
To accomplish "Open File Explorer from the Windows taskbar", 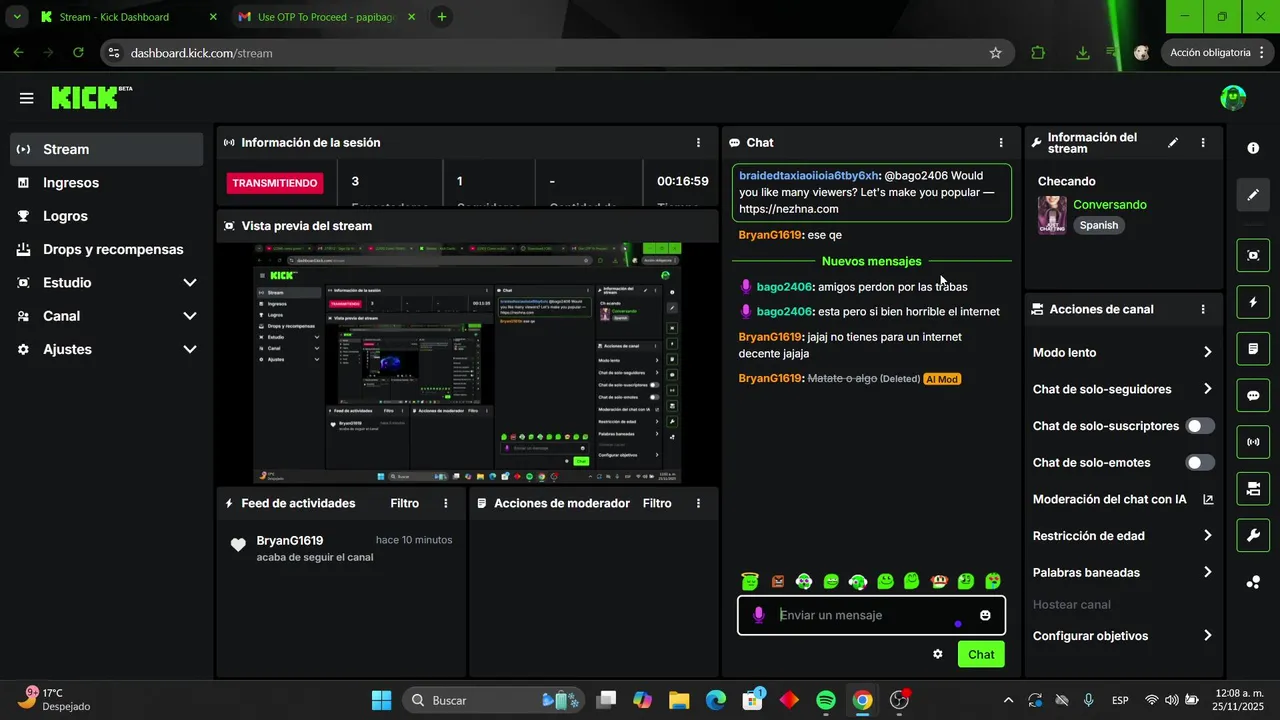I will click(679, 700).
